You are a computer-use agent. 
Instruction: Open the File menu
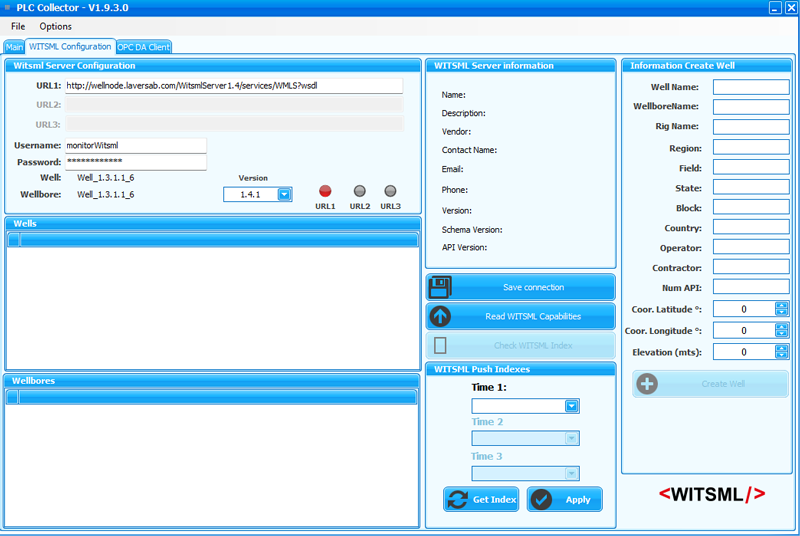click(x=18, y=26)
